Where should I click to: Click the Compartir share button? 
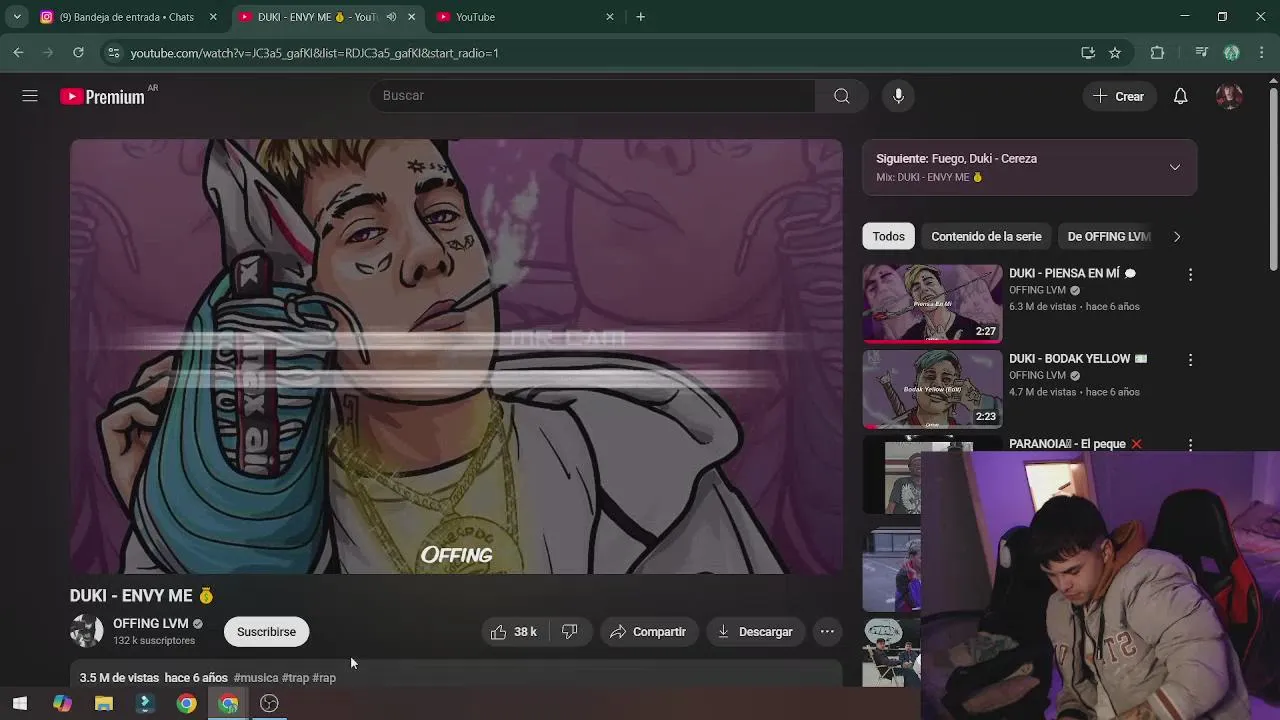point(648,632)
